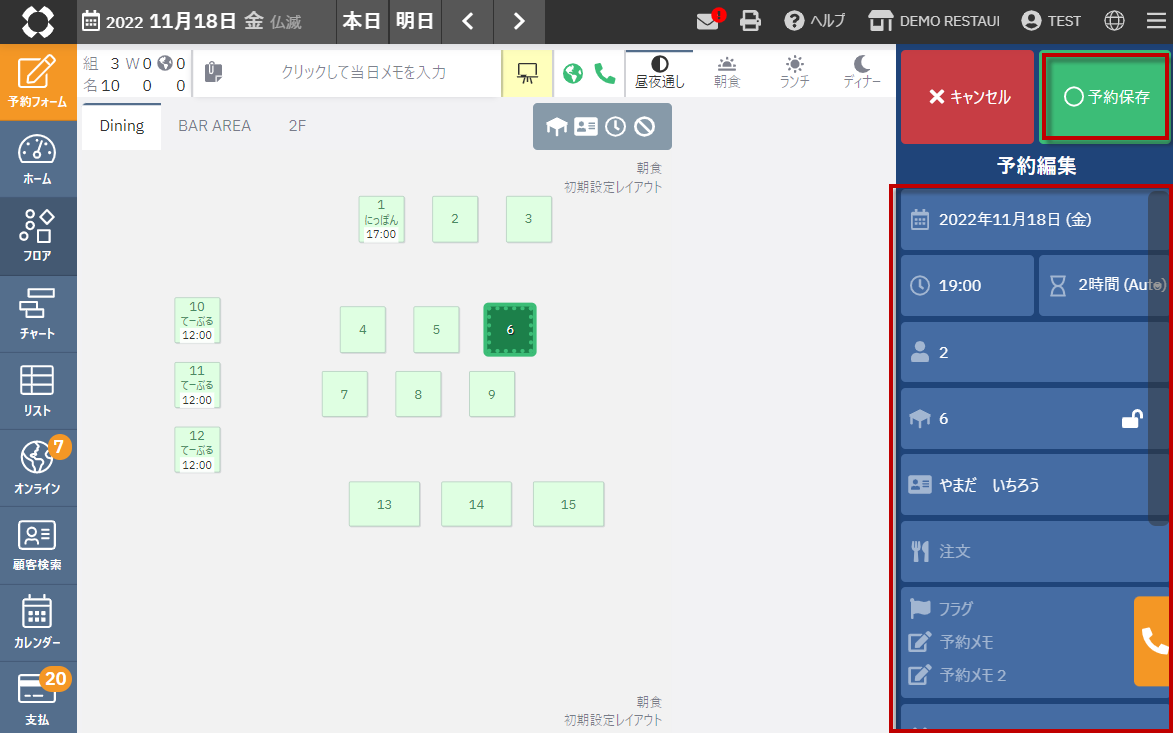Click the globe language icon
Image resolution: width=1173 pixels, height=733 pixels.
point(1115,21)
